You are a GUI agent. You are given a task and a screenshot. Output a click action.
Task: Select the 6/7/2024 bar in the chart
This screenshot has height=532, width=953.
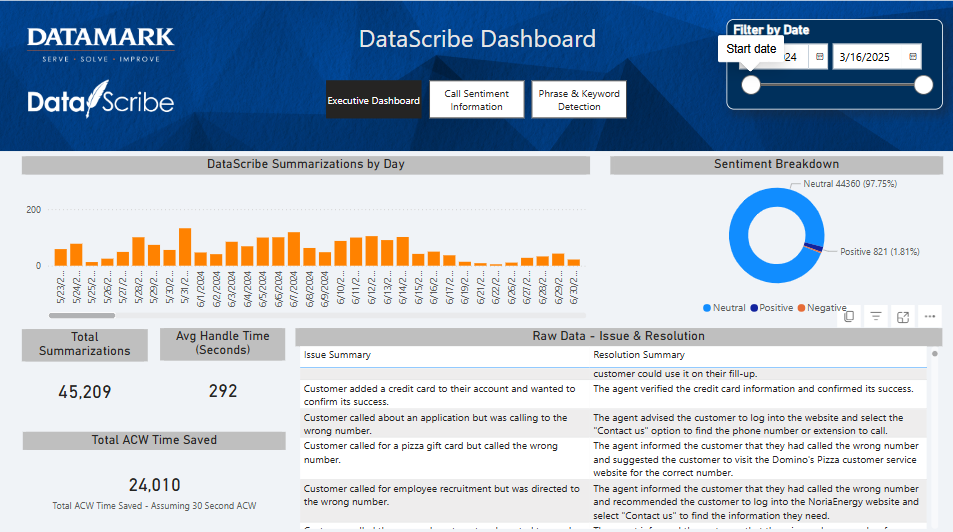pos(294,249)
